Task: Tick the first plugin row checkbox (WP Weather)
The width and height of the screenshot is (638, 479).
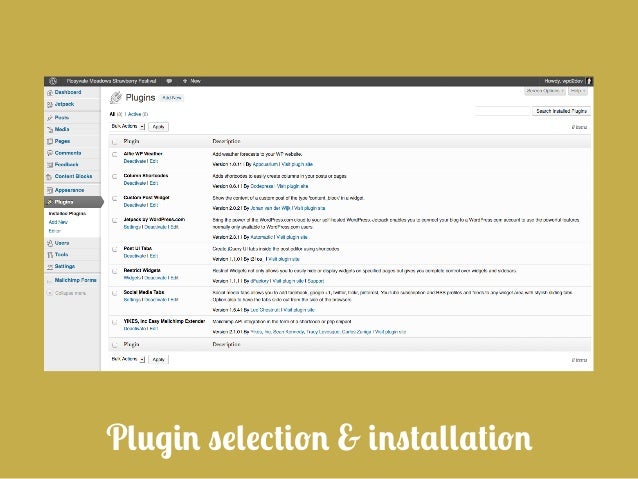Action: click(115, 155)
